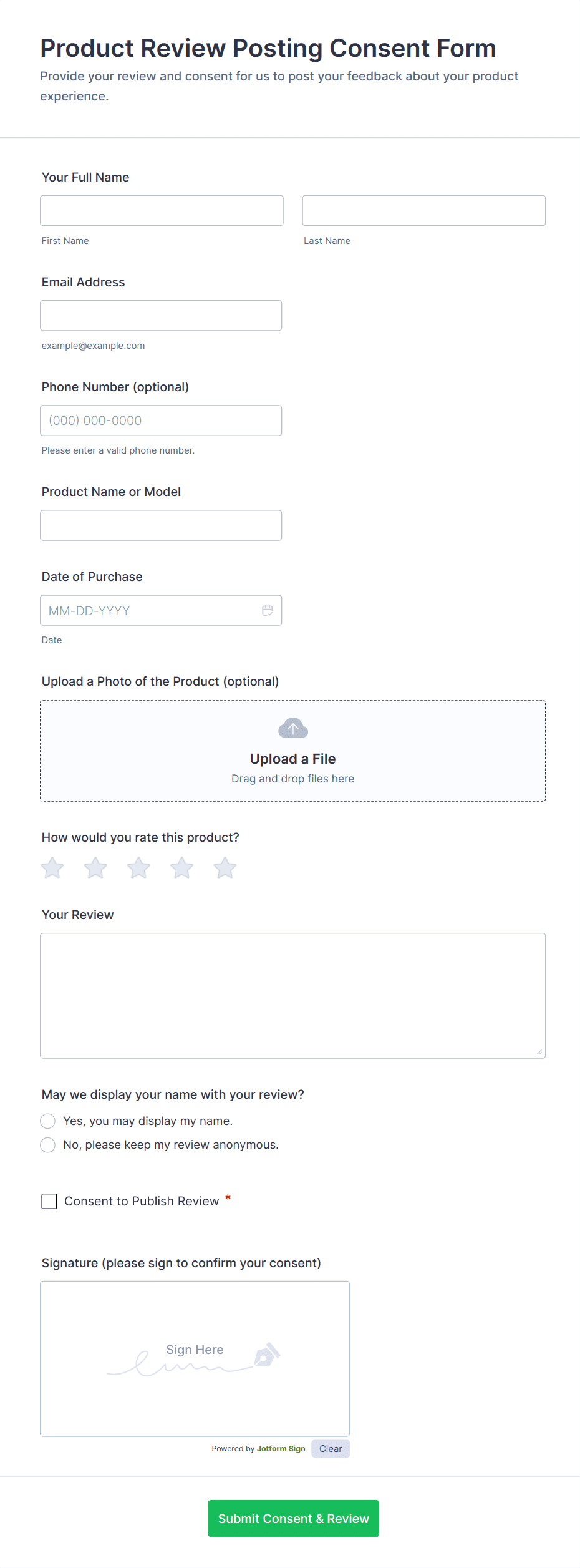
Task: Select the second rating star
Action: coord(95,867)
